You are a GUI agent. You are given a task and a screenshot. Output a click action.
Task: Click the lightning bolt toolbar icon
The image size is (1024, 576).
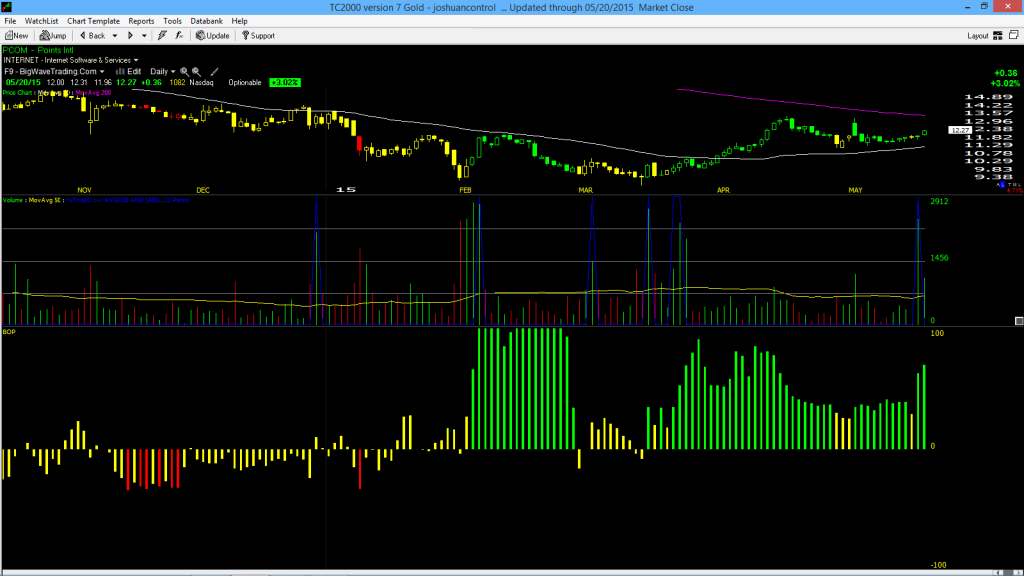click(x=162, y=36)
